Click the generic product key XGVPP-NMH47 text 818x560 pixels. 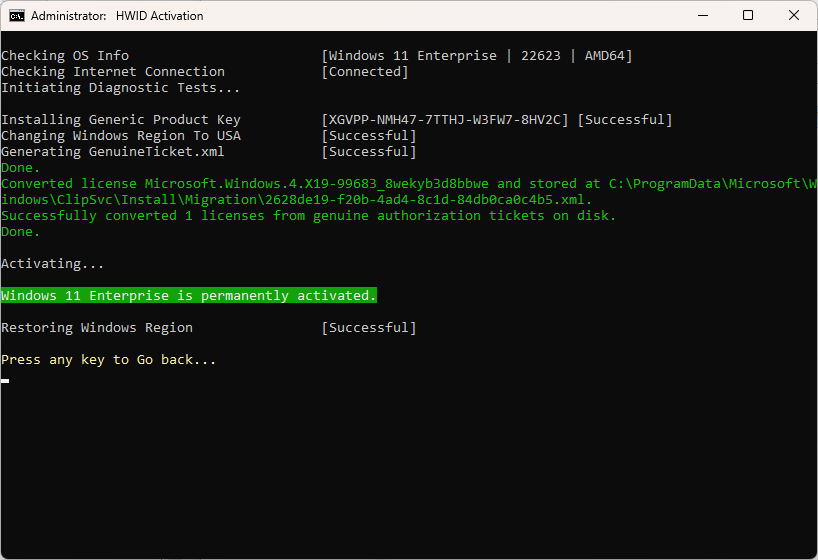445,120
